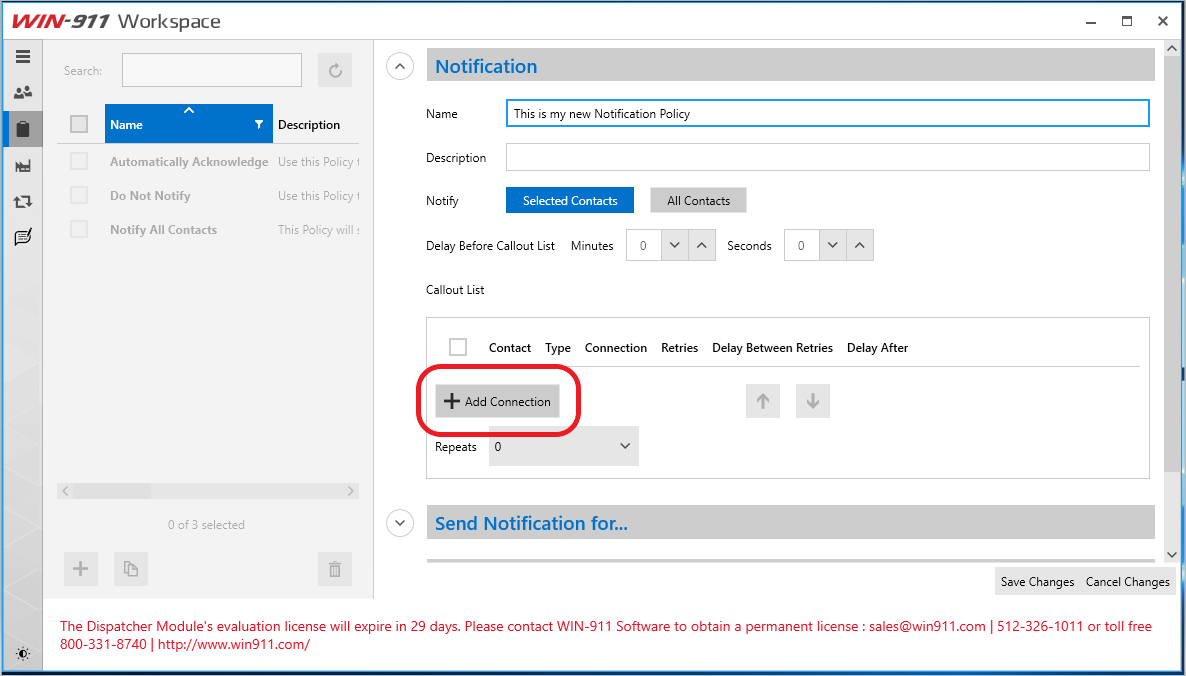Open the Contacts section icon in sidebar

click(23, 92)
